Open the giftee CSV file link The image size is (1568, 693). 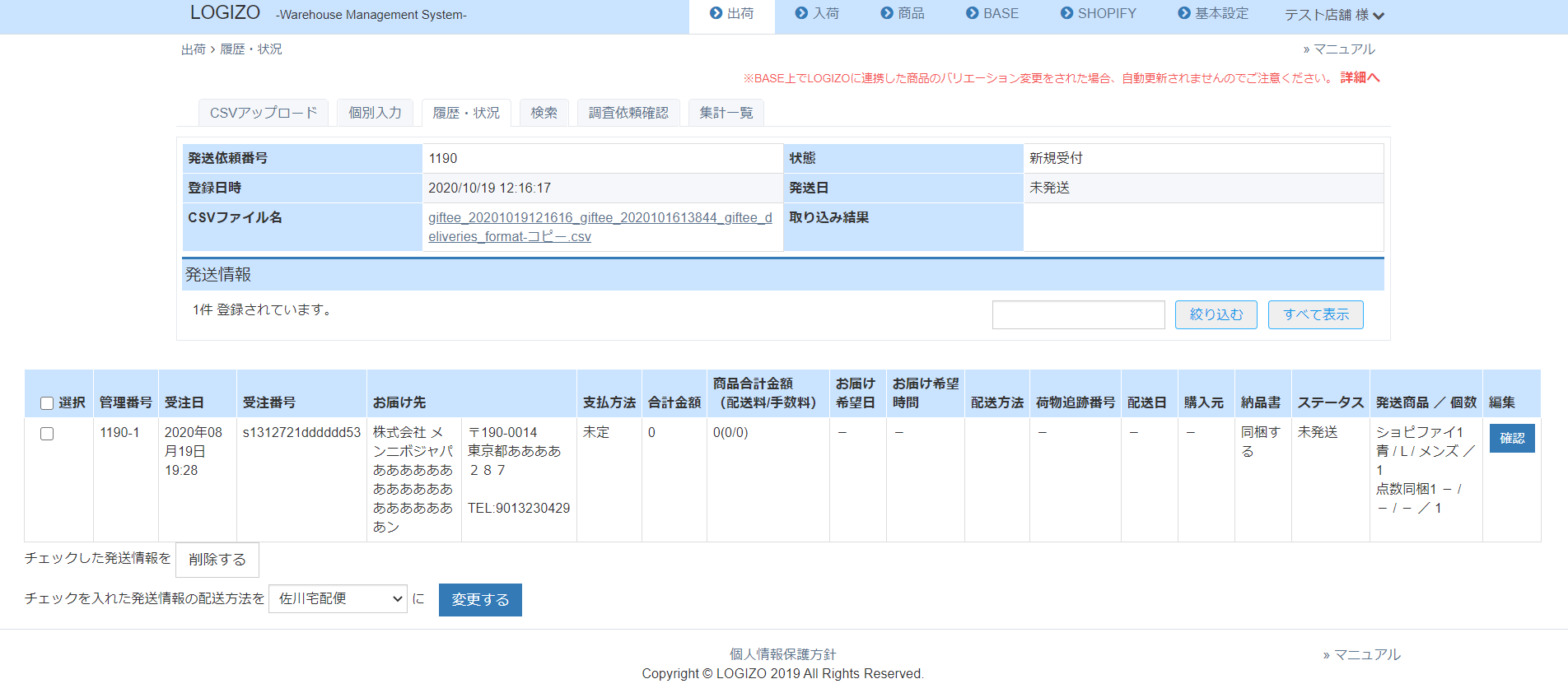tap(600, 227)
